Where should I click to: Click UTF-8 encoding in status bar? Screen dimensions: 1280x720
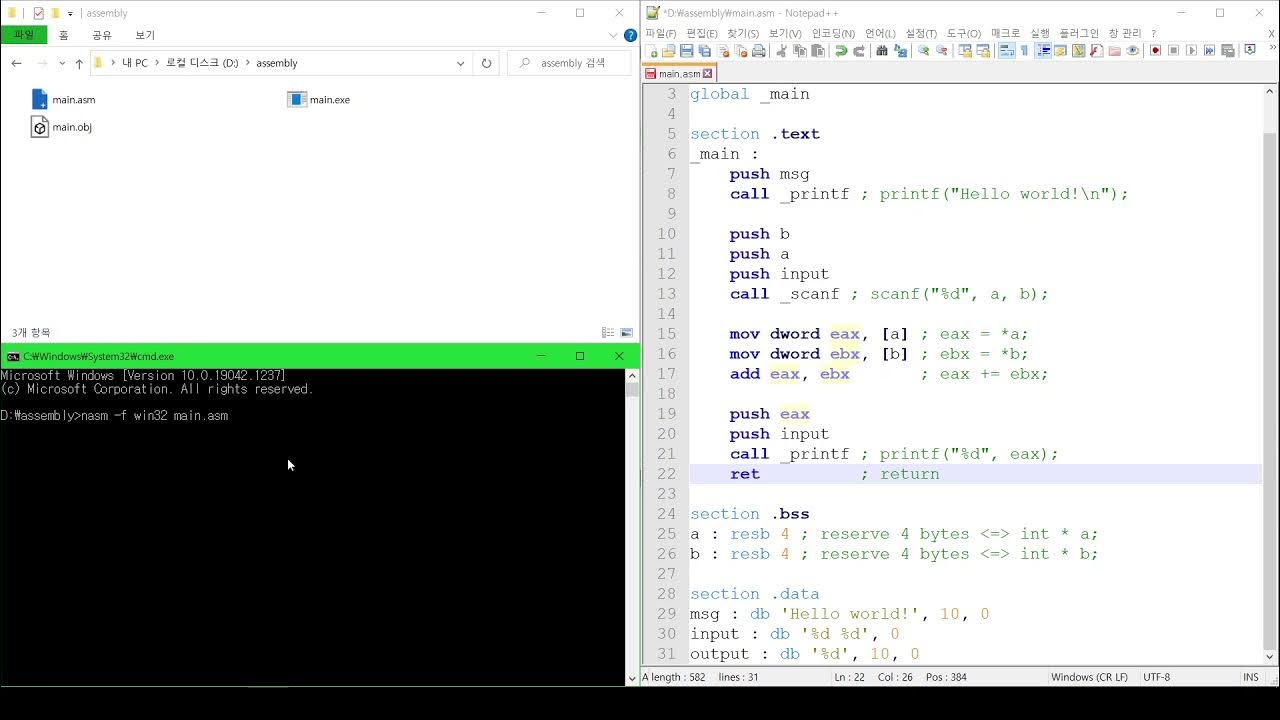coord(1156,677)
